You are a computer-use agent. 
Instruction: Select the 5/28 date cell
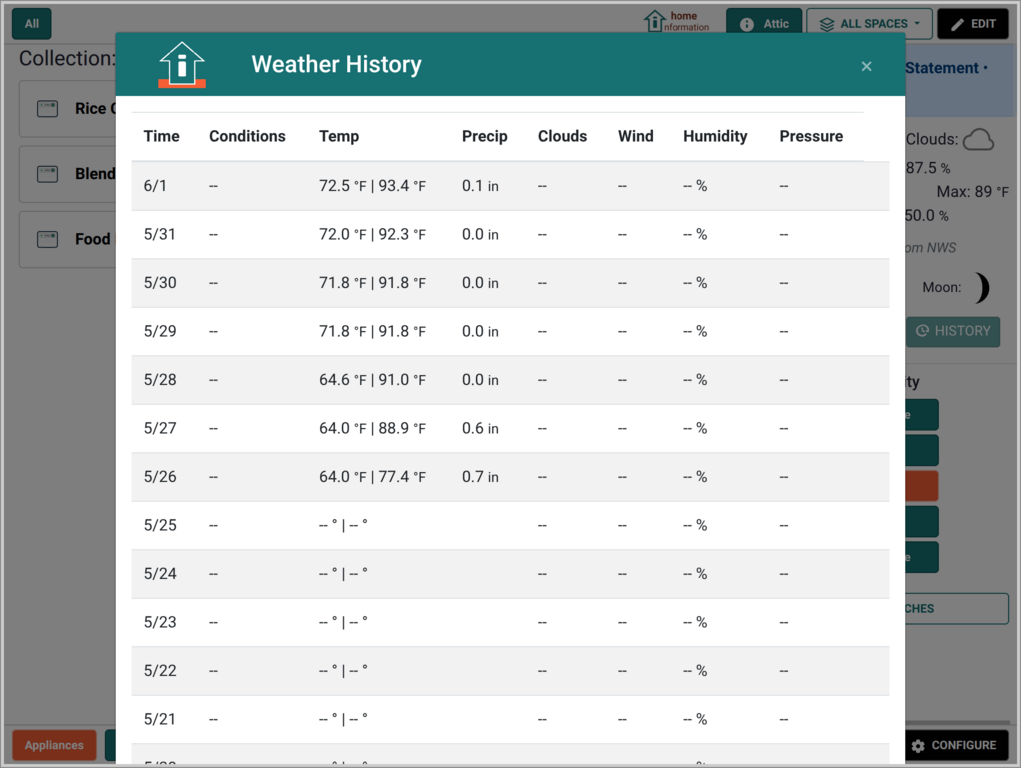(160, 380)
